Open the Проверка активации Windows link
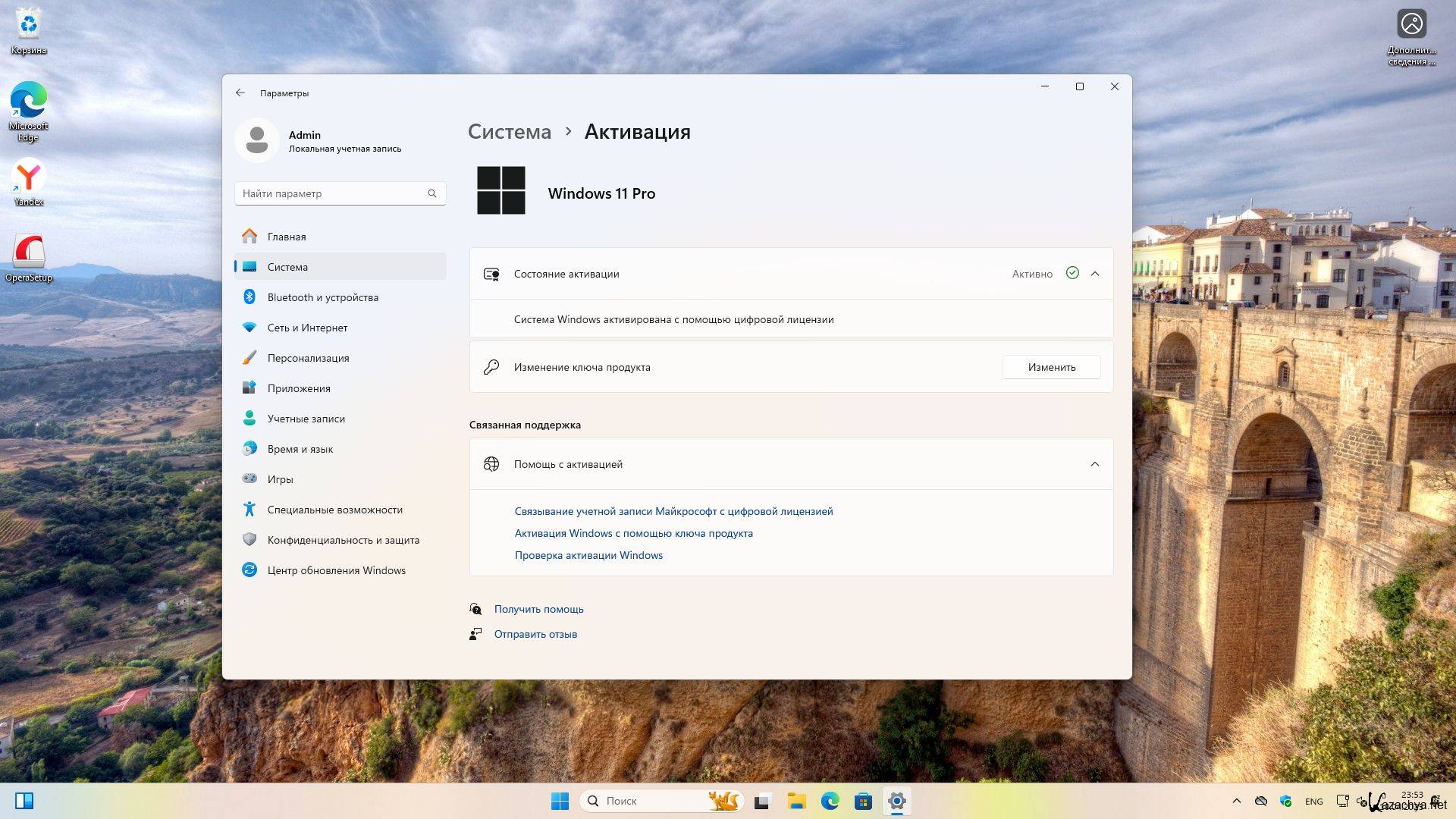Screen dimensions: 1456x819 (588, 555)
